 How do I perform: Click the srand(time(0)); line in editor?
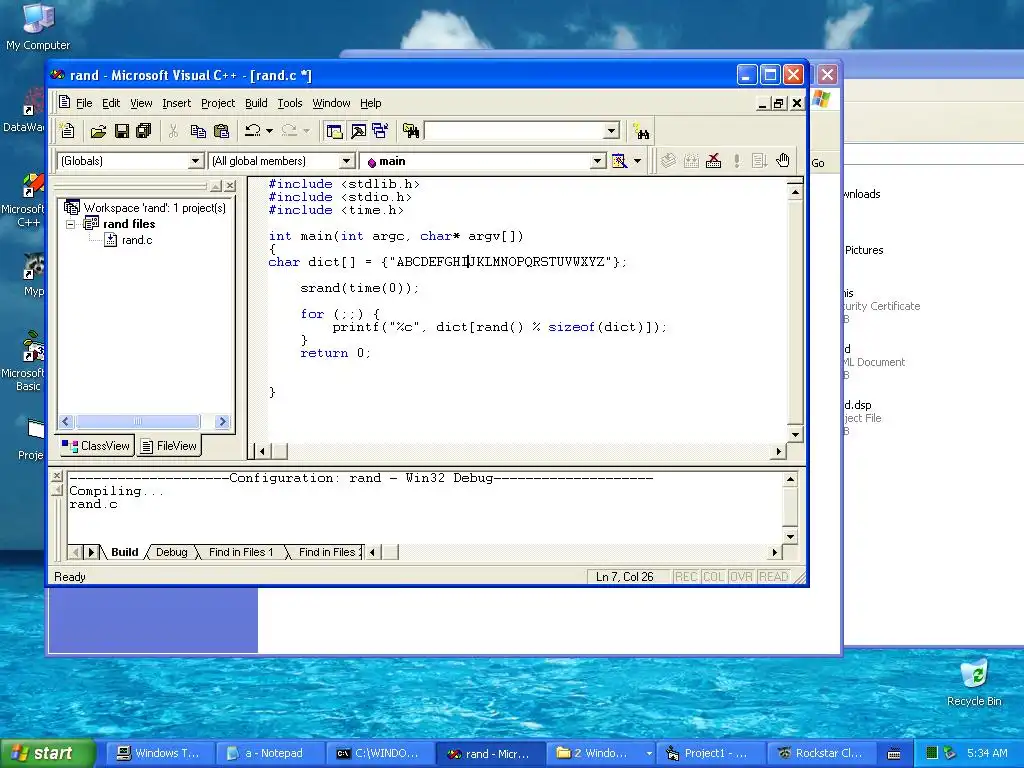pyautogui.click(x=359, y=288)
